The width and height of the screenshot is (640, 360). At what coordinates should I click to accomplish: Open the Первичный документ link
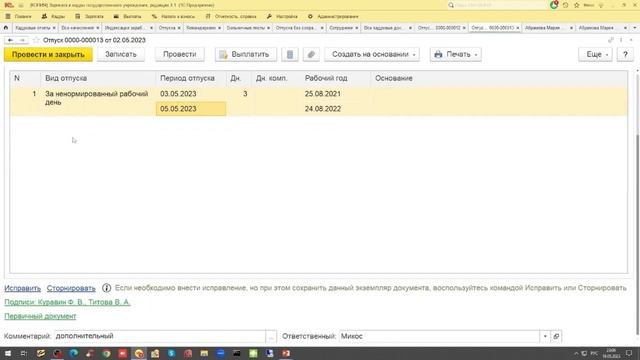click(x=40, y=316)
